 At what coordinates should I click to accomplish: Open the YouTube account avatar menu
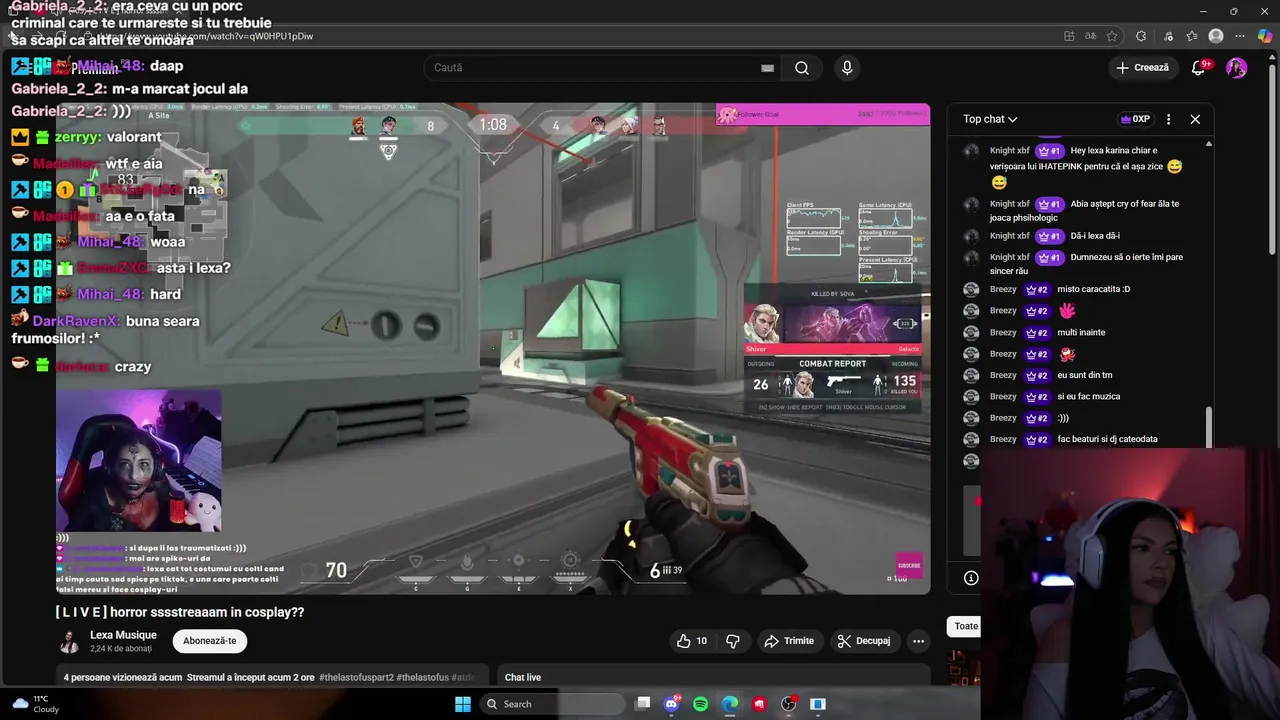1237,68
